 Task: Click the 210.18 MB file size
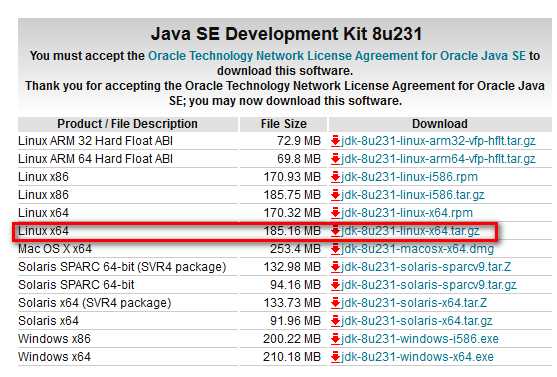point(292,357)
